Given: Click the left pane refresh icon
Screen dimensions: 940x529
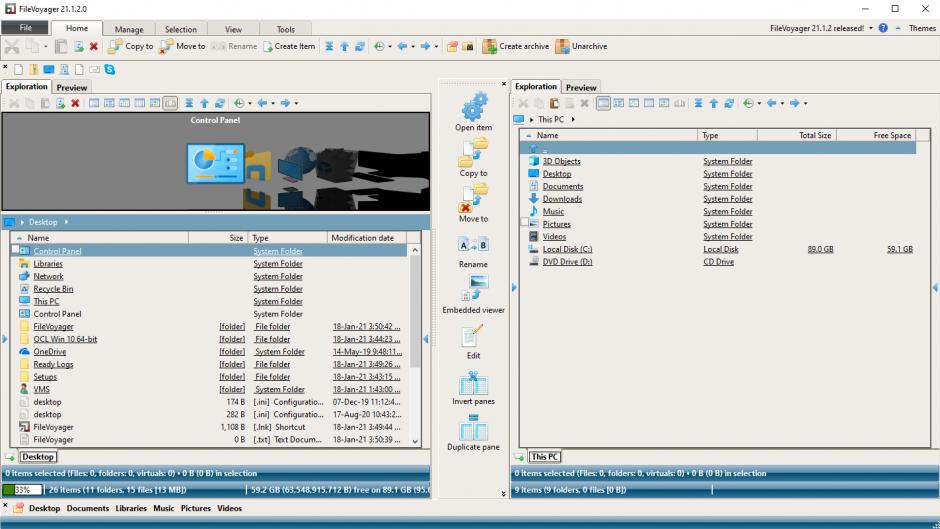Looking at the screenshot, I should pos(220,103).
